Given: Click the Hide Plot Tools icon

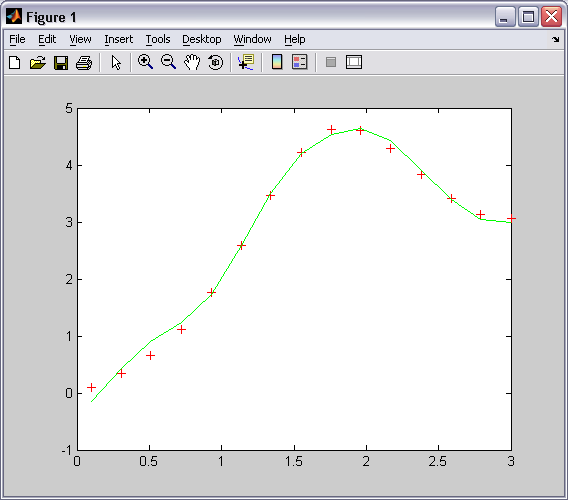Looking at the screenshot, I should tap(331, 62).
